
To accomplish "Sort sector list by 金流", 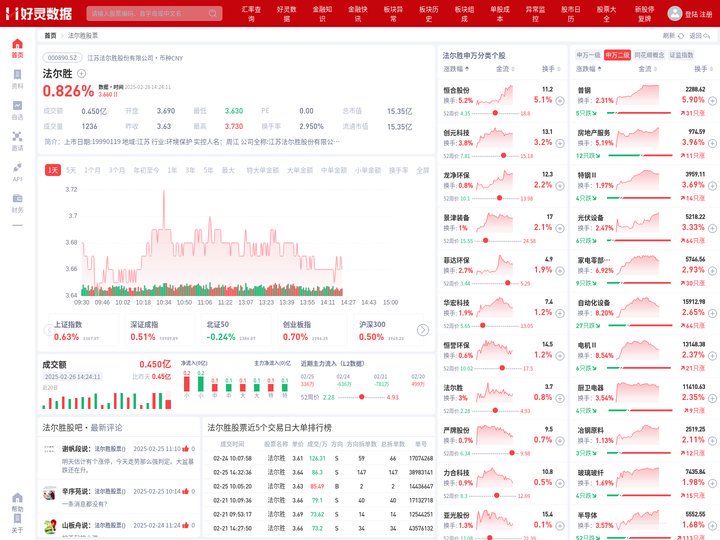I will 647,69.
